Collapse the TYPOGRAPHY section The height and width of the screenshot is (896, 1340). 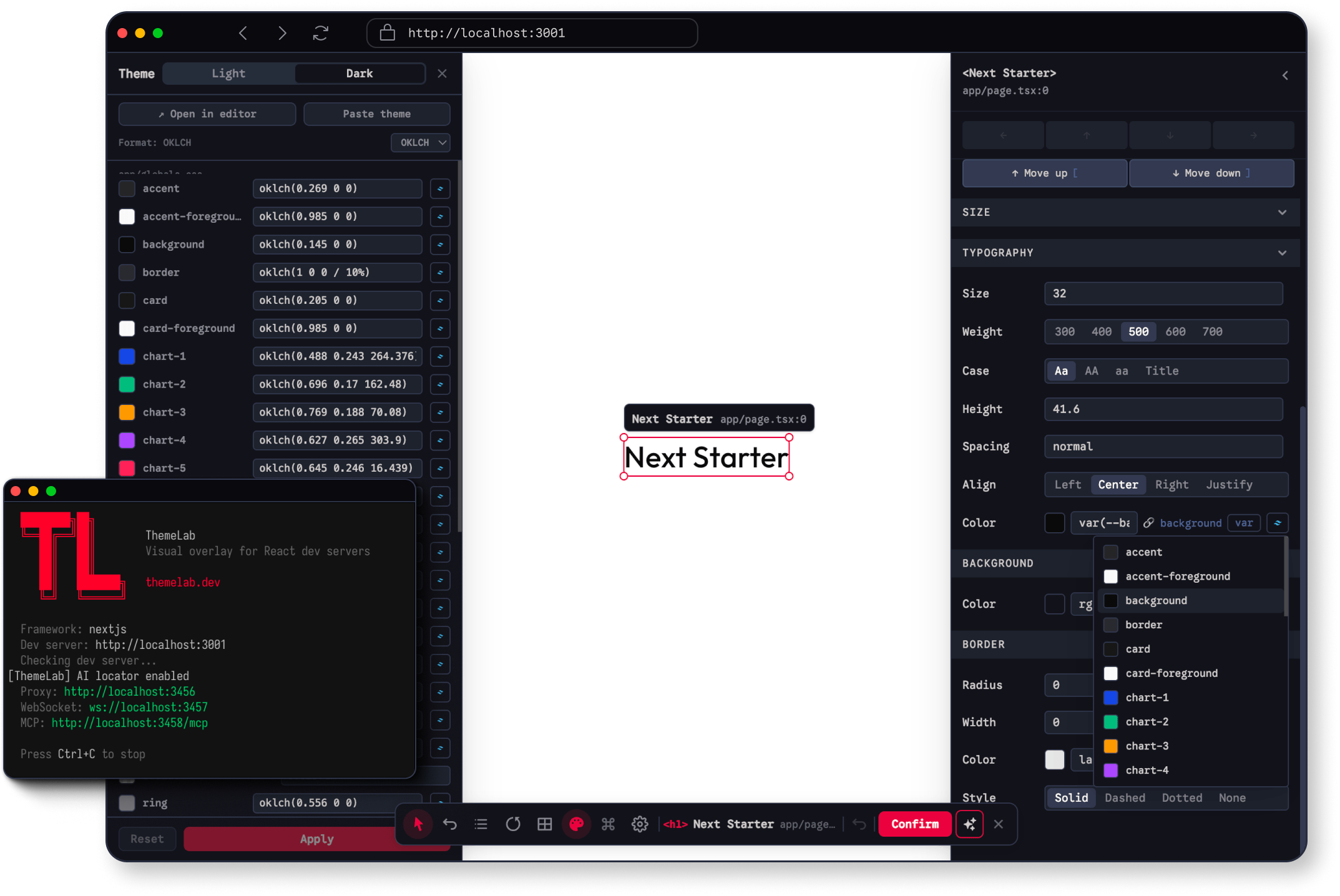coord(1125,253)
